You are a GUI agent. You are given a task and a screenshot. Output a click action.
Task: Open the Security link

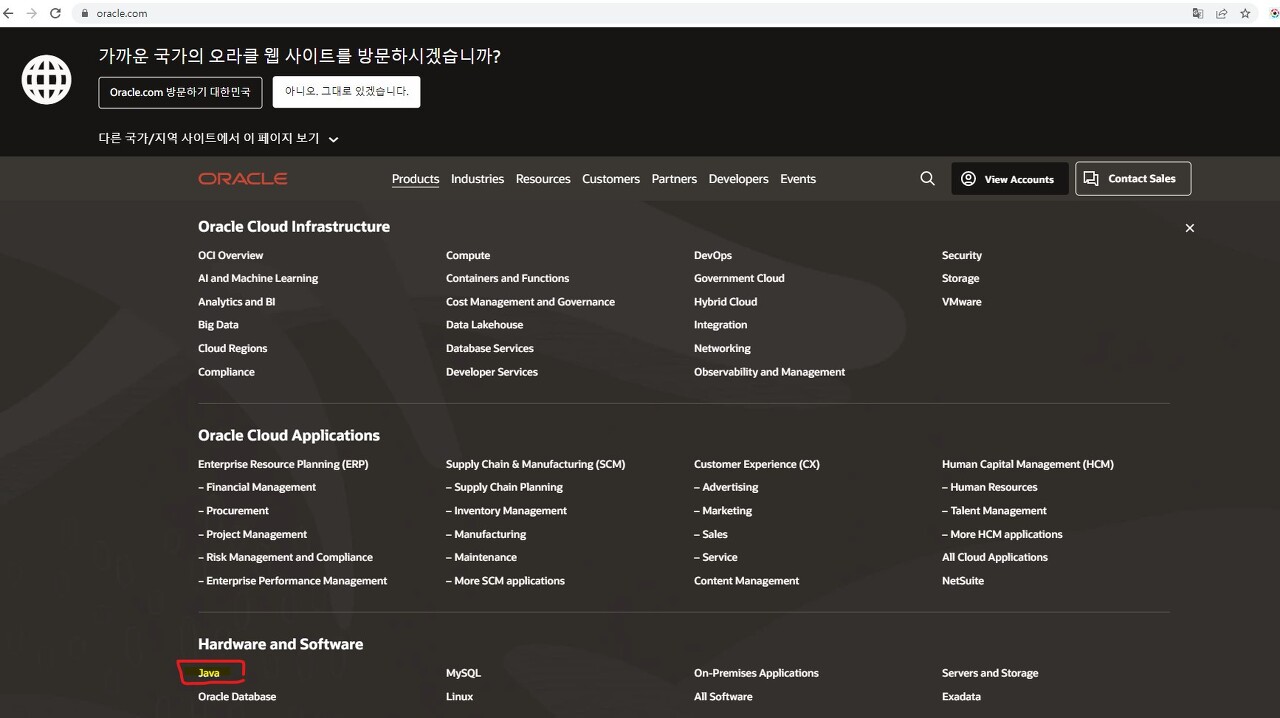(x=962, y=255)
